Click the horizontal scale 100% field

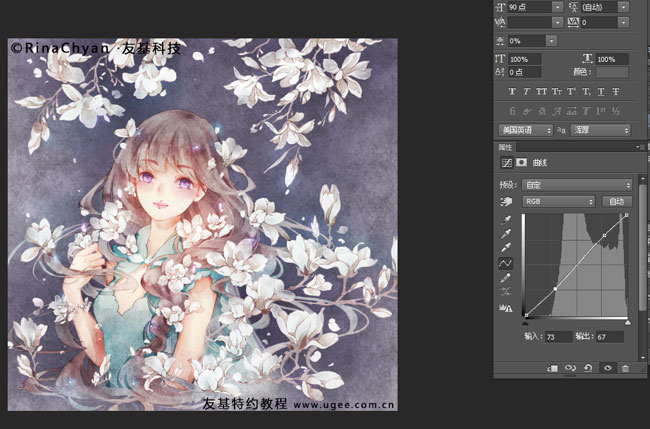click(x=612, y=59)
